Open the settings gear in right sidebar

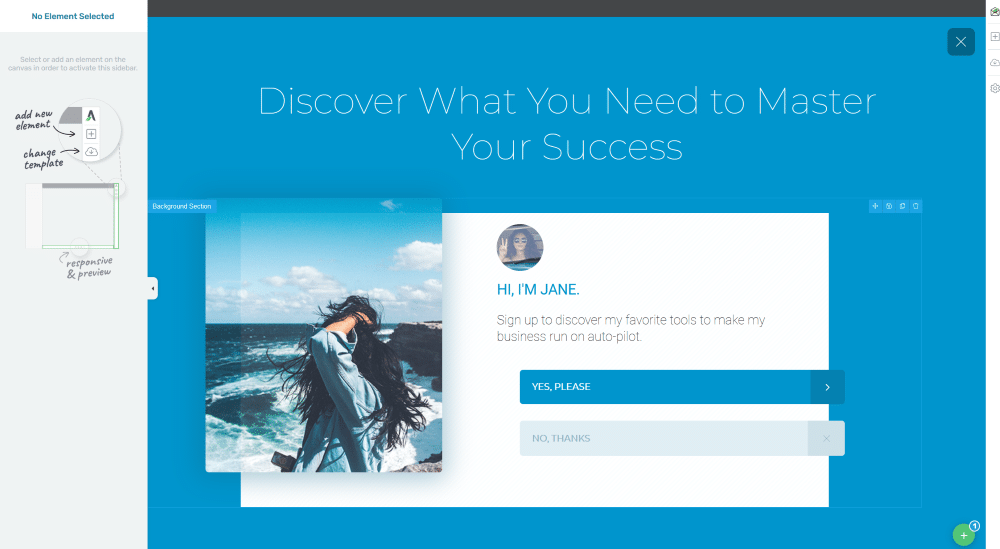coord(994,89)
